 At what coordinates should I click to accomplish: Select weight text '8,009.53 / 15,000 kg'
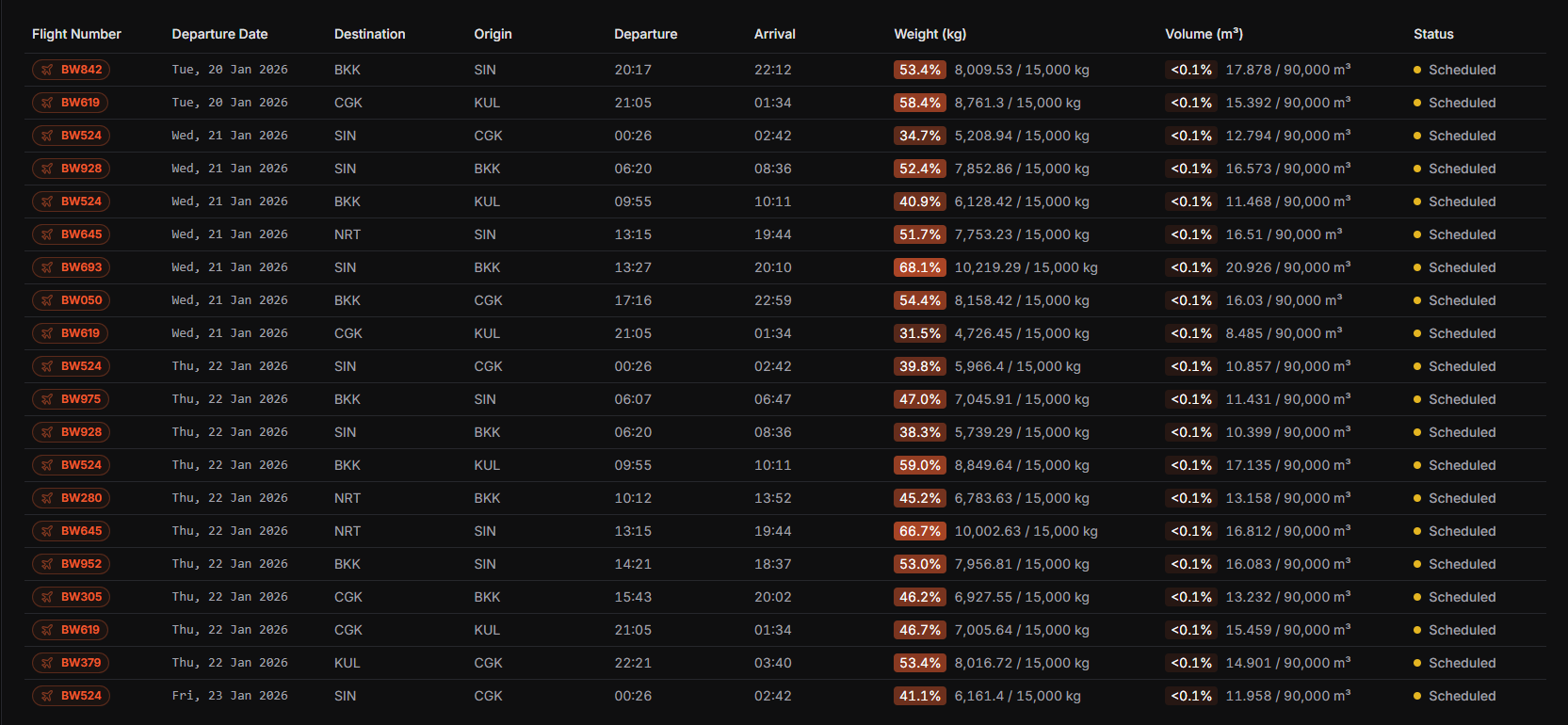[x=1022, y=70]
